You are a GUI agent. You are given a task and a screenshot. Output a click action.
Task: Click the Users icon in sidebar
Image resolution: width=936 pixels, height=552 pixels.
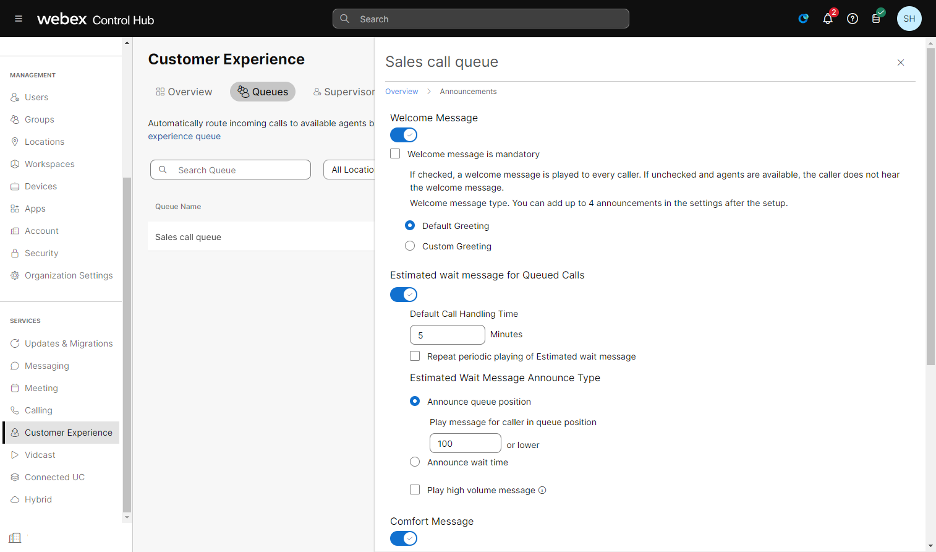(15, 97)
